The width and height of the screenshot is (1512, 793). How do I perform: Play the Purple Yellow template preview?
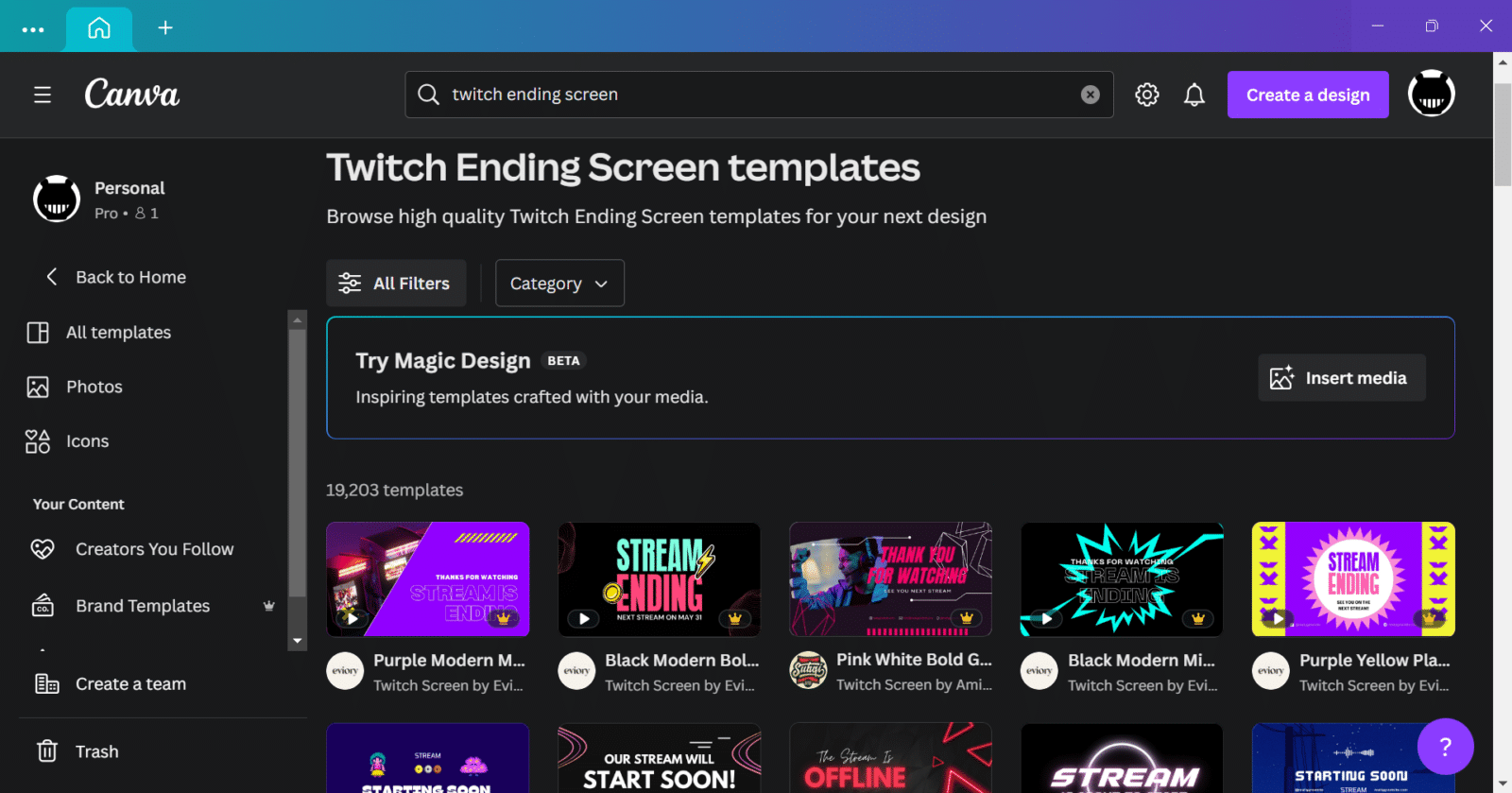pyautogui.click(x=1278, y=618)
